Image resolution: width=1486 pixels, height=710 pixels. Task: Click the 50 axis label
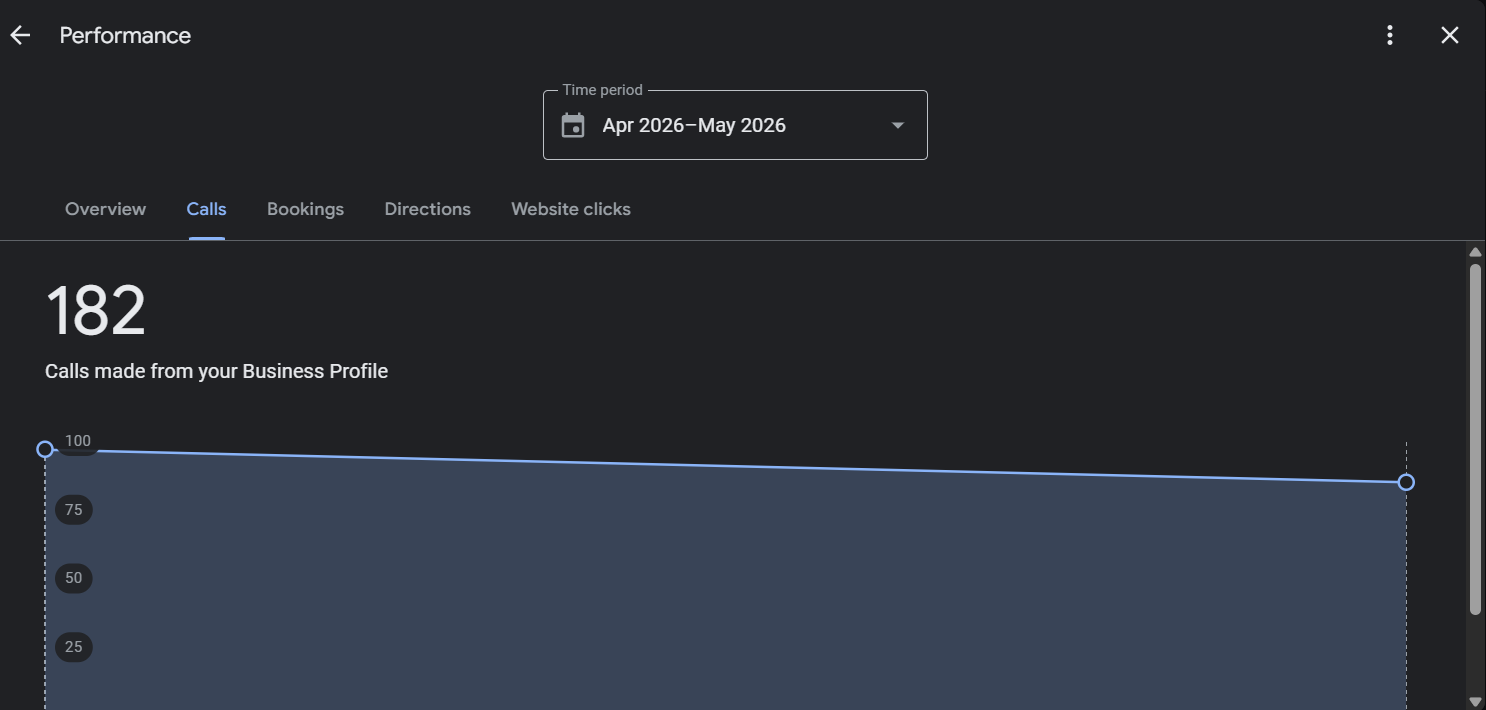(74, 578)
